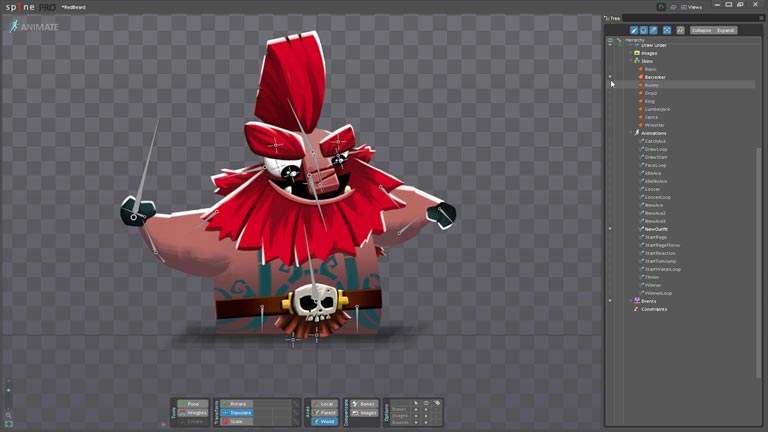768x432 pixels.
Task: Select the Wrestler skin
Action: tap(654, 125)
